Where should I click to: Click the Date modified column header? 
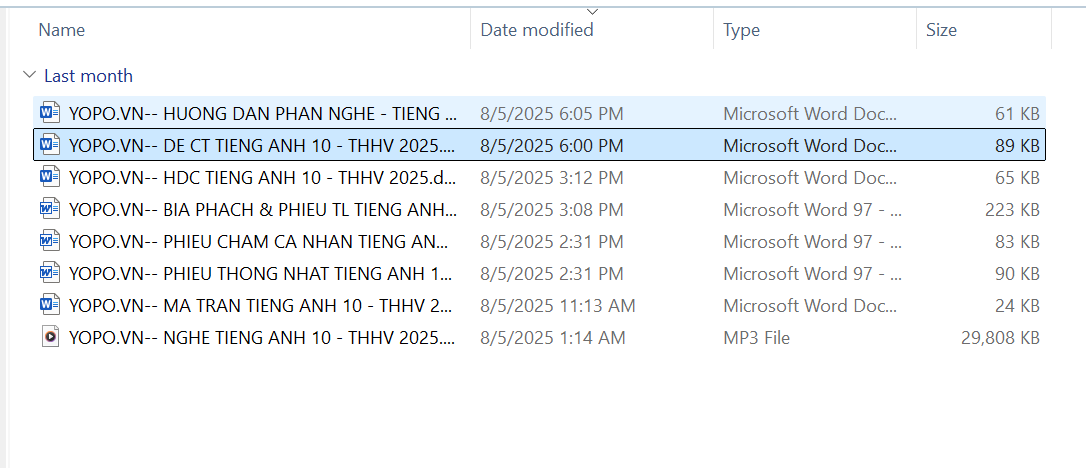(x=537, y=30)
